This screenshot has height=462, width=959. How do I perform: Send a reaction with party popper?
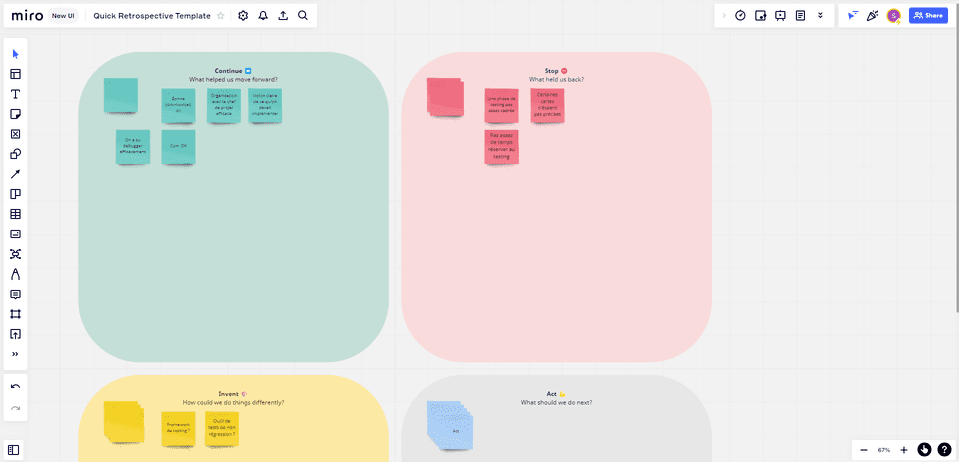(873, 16)
